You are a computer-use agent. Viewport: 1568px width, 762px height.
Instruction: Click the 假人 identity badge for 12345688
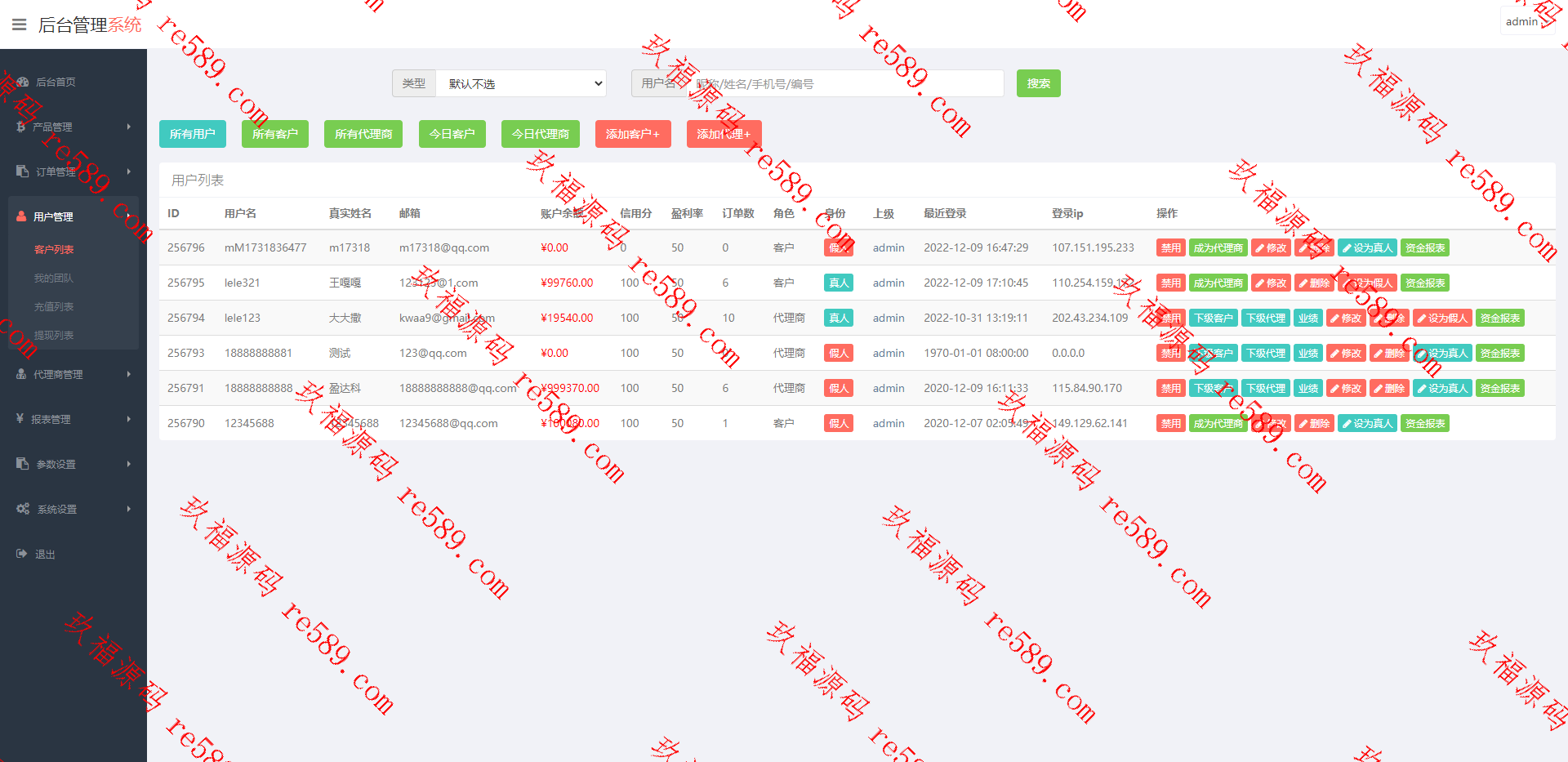(839, 424)
